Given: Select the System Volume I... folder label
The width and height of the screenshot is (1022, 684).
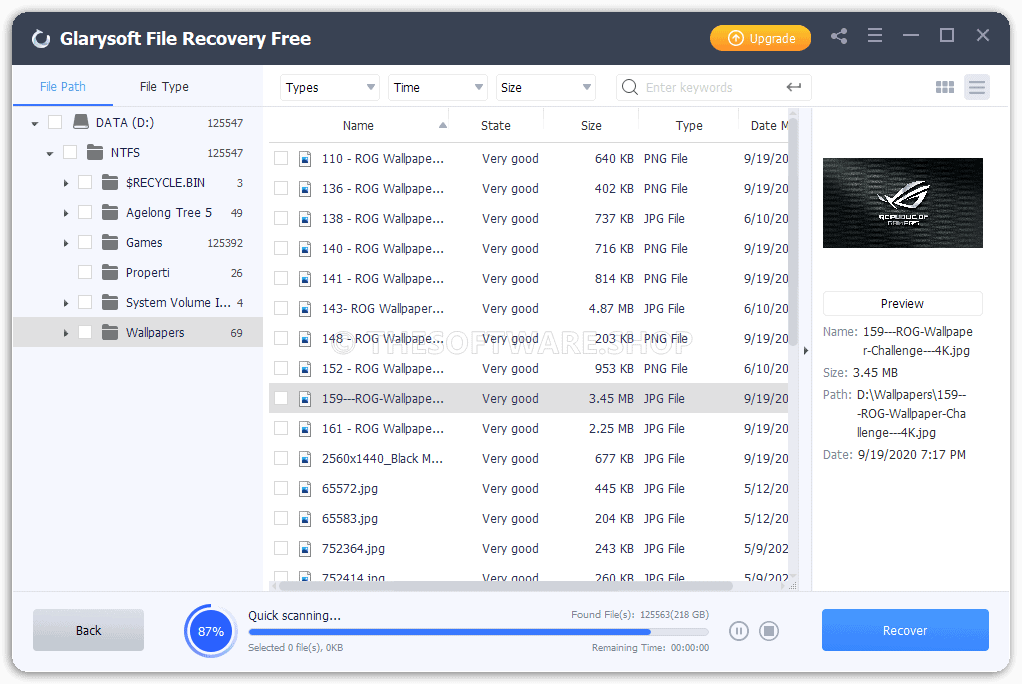Looking at the screenshot, I should click(x=178, y=302).
